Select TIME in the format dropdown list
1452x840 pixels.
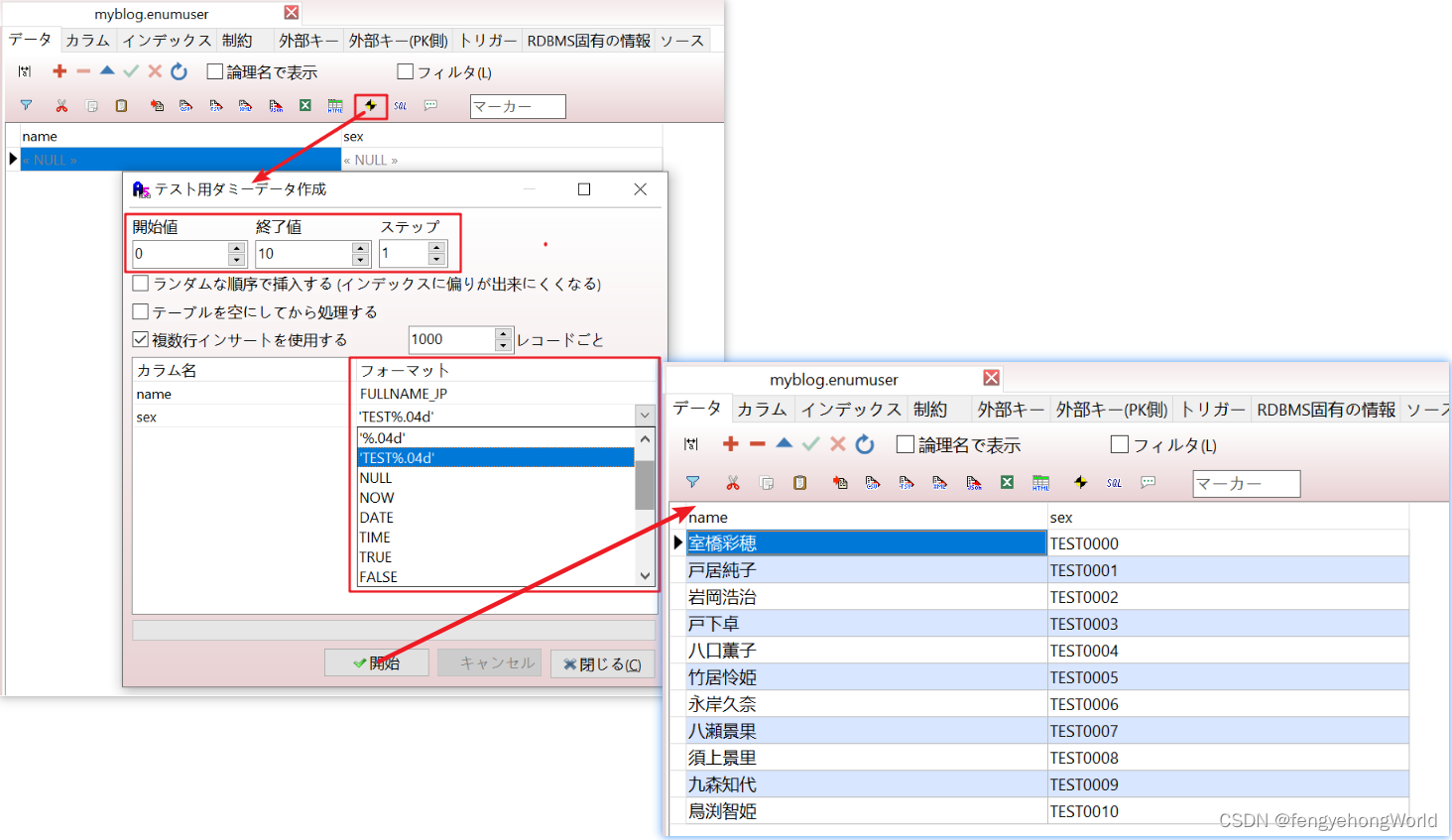click(x=496, y=538)
